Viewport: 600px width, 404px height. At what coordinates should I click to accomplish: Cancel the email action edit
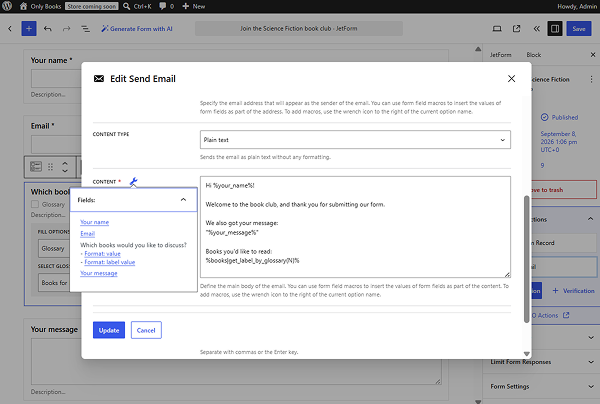pyautogui.click(x=146, y=330)
